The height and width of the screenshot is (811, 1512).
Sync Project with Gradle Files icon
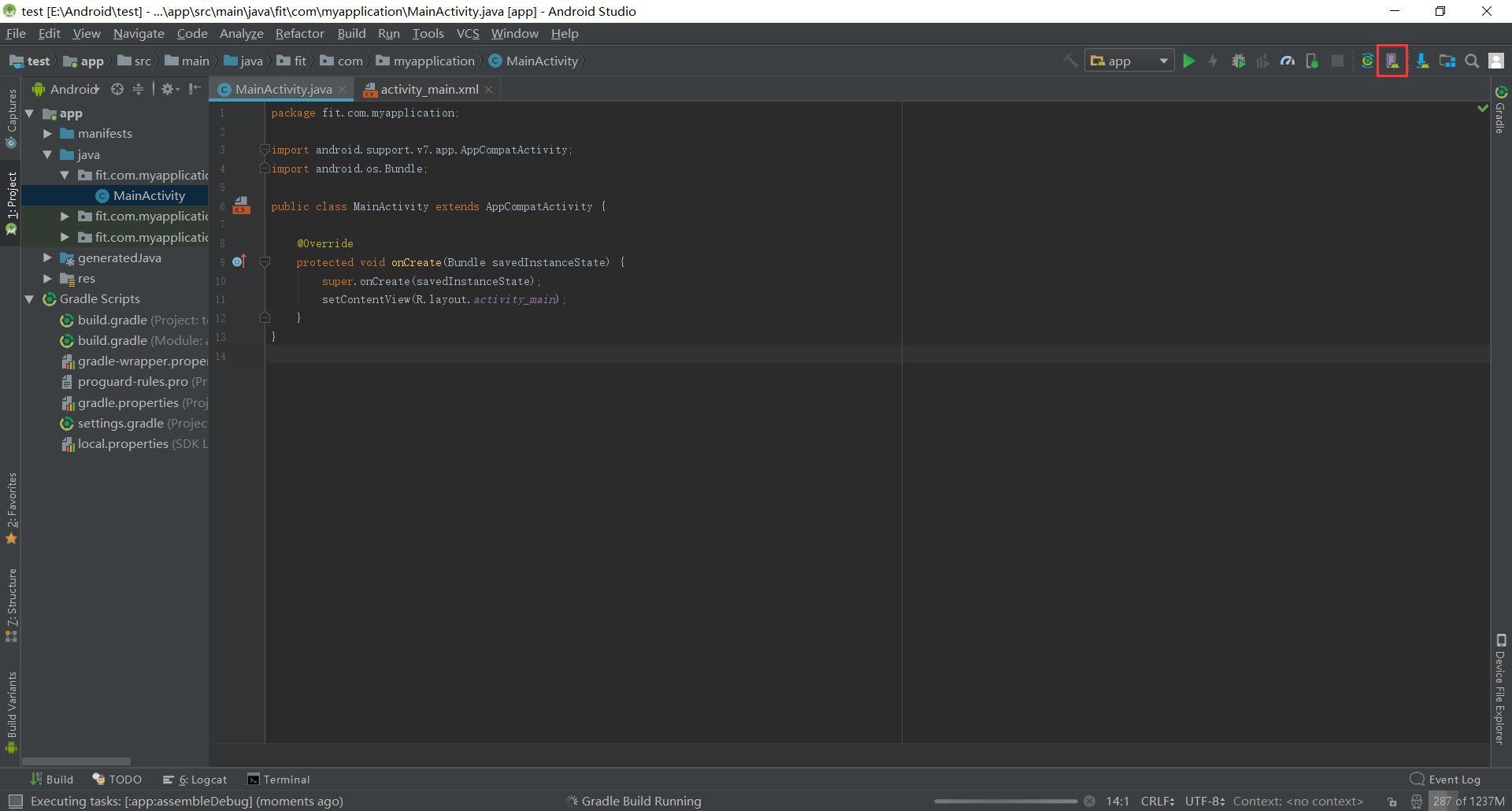point(1368,61)
